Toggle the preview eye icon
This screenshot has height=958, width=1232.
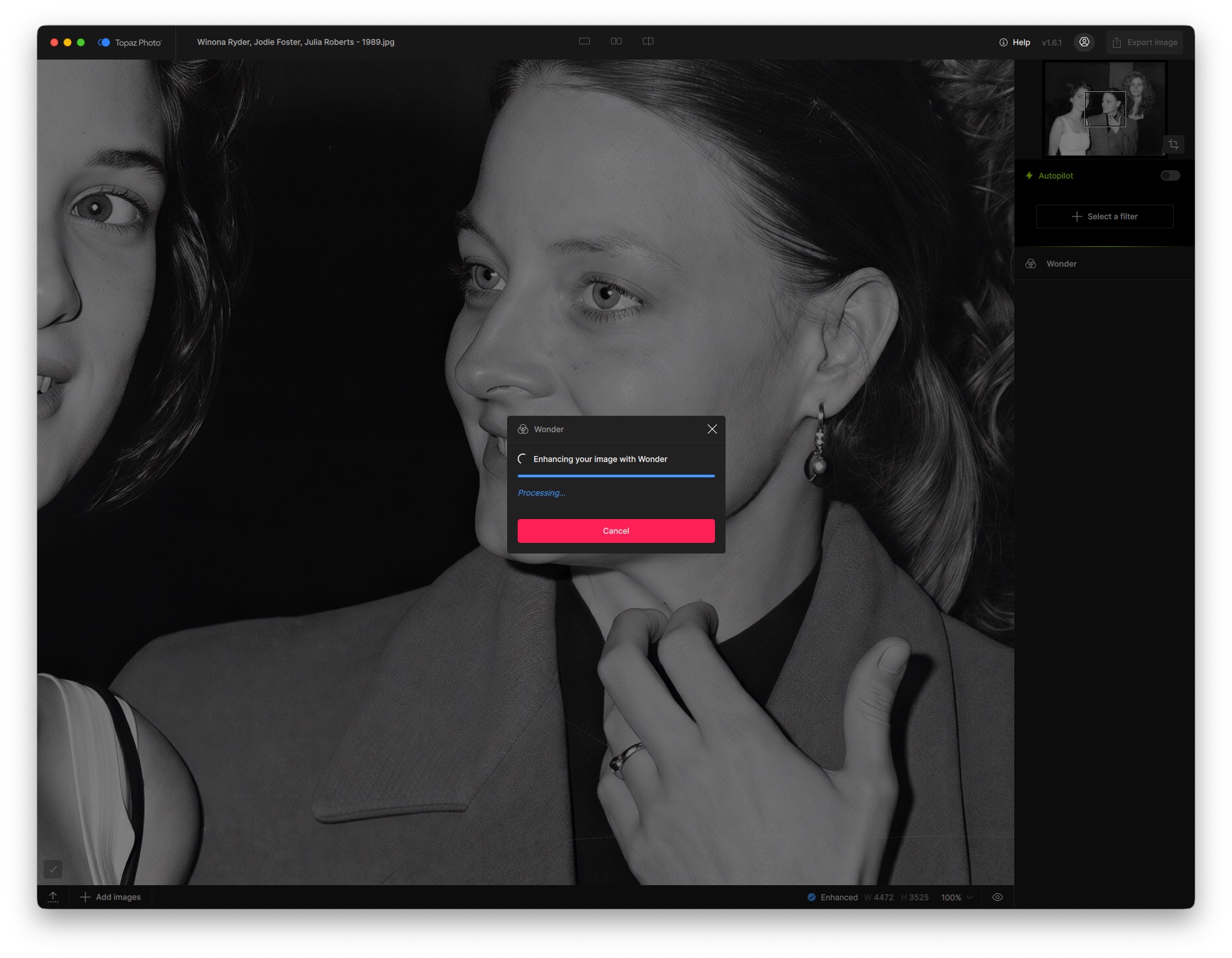(998, 897)
